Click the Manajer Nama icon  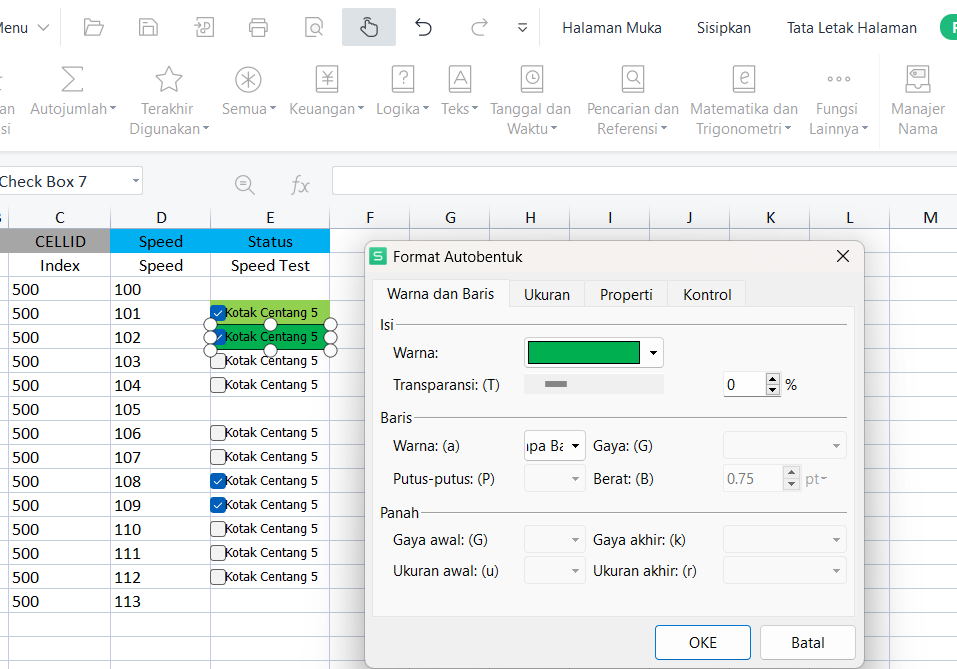pos(917,80)
